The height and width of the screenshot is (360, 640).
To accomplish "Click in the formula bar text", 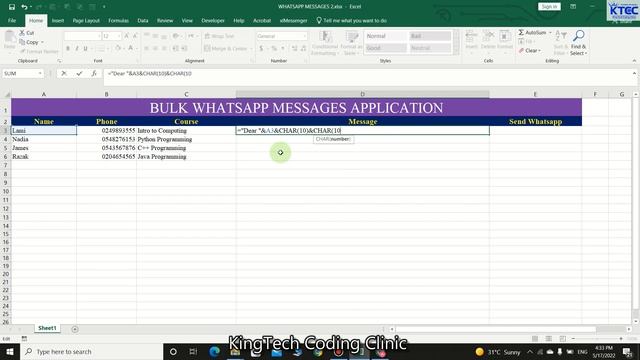I will [150, 73].
